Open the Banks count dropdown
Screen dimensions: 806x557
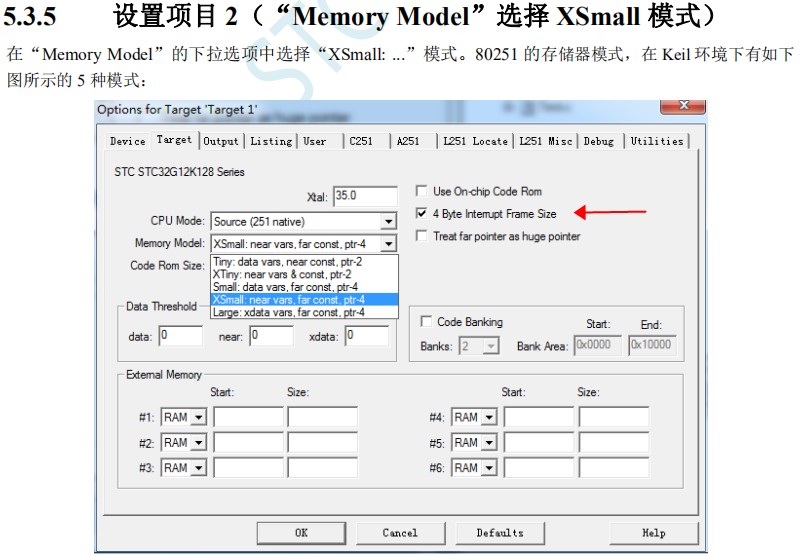click(491, 346)
